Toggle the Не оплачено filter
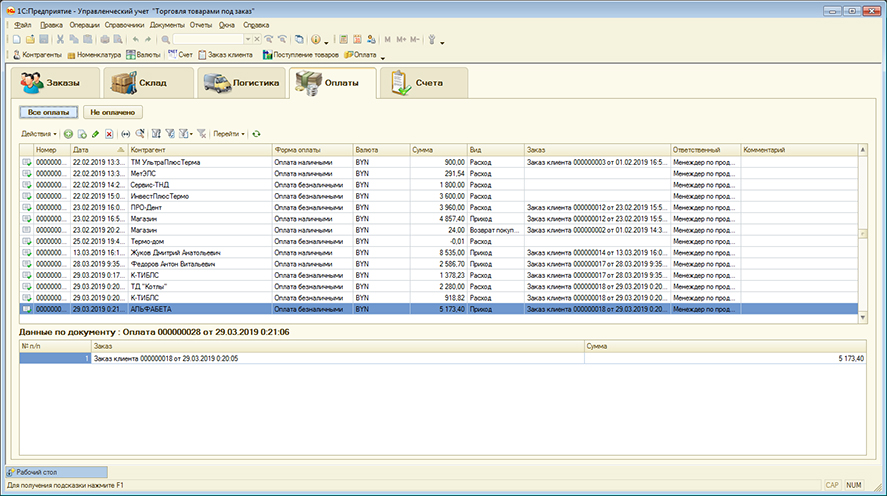This screenshot has width=887, height=496. pos(114,113)
